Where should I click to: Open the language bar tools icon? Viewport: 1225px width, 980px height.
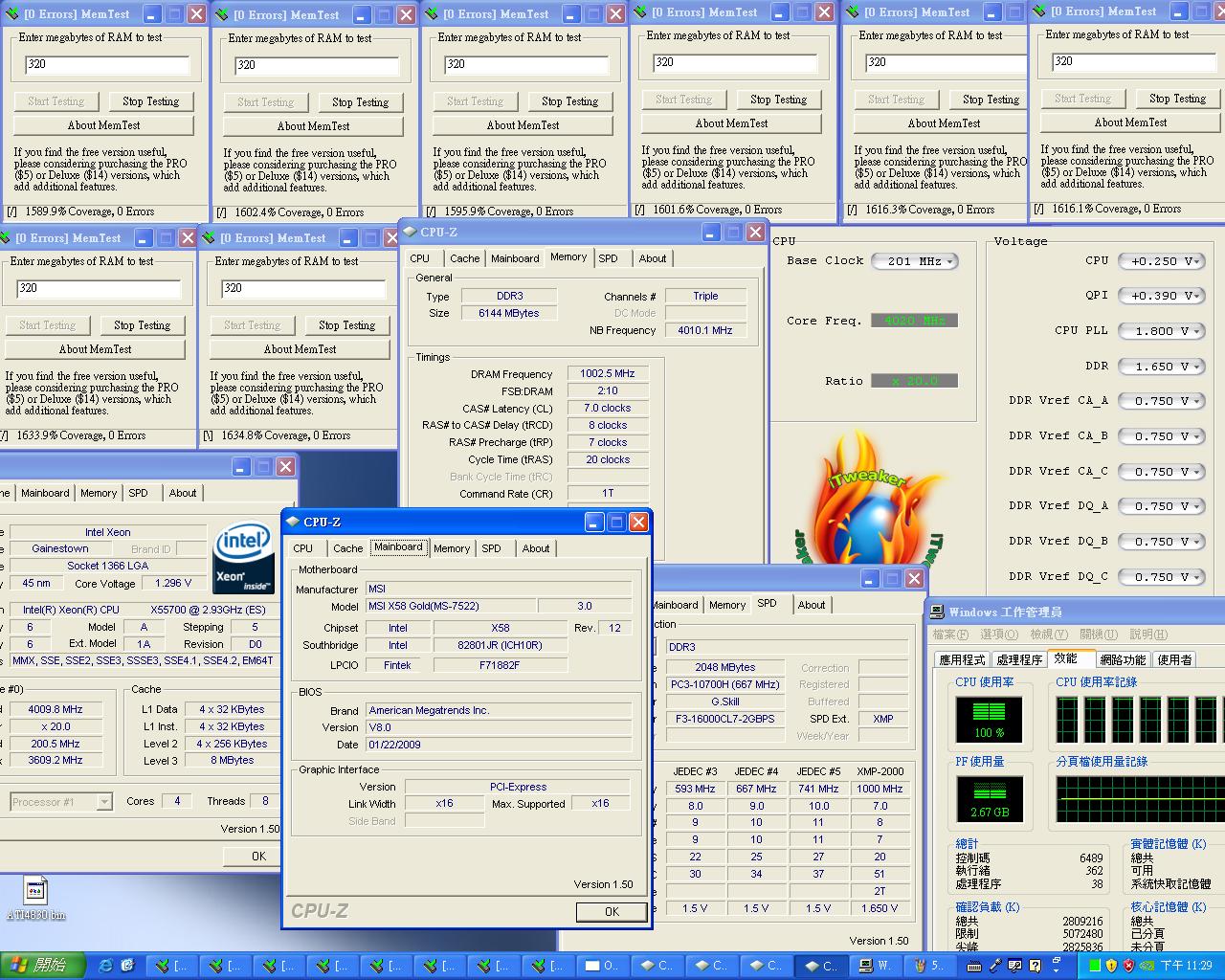(x=1014, y=966)
